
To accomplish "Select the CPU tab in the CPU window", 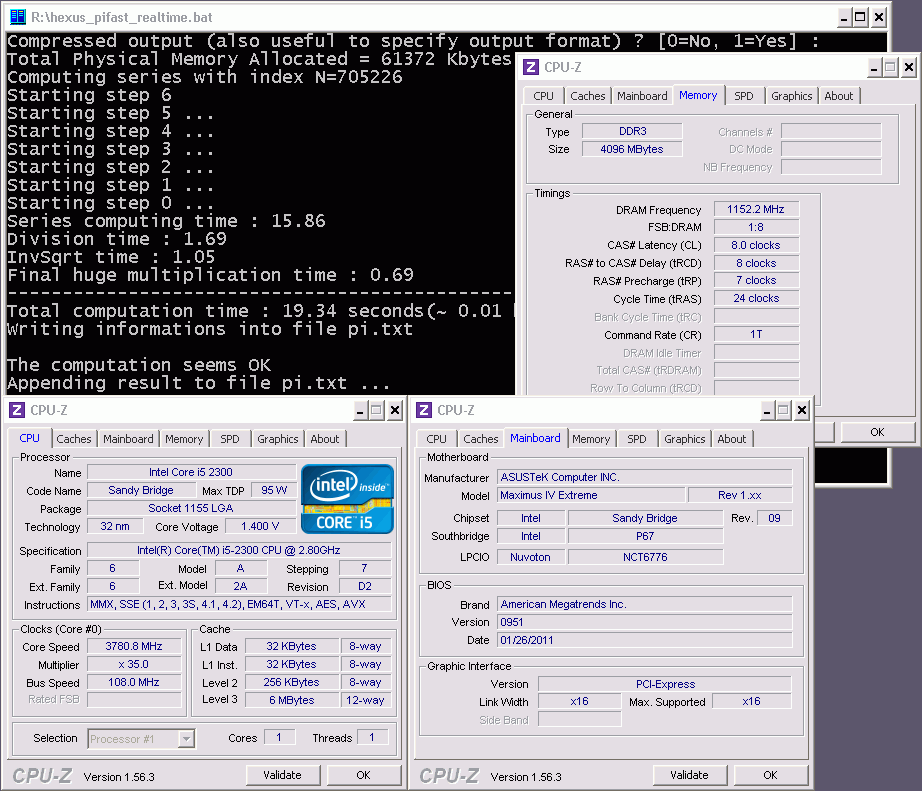I will coord(29,438).
